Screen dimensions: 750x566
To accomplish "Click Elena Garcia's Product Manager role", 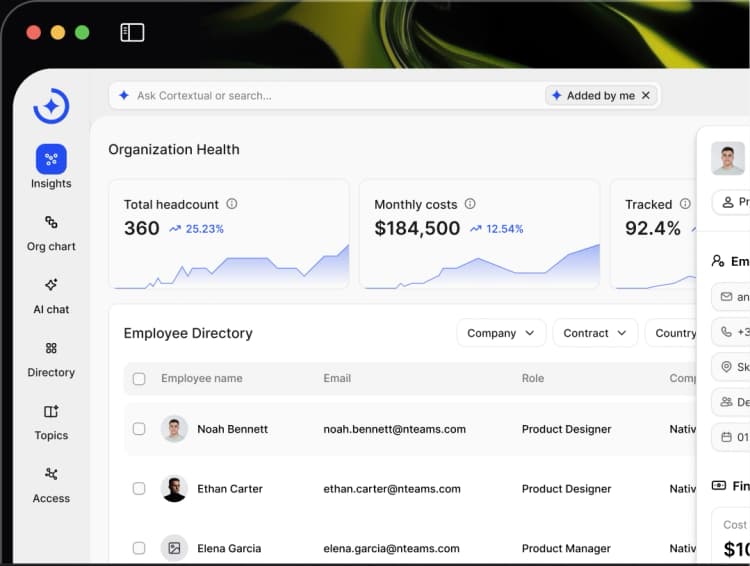I will pos(566,548).
